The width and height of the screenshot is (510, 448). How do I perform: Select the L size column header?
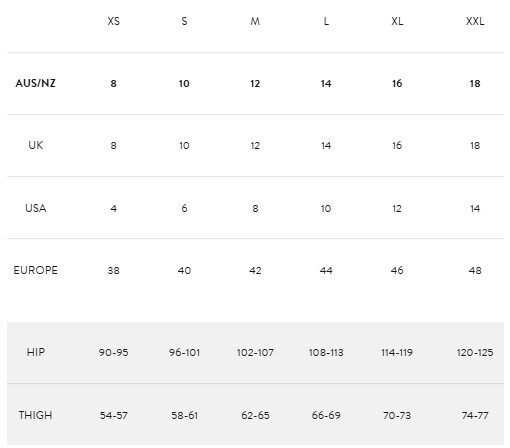click(x=326, y=21)
